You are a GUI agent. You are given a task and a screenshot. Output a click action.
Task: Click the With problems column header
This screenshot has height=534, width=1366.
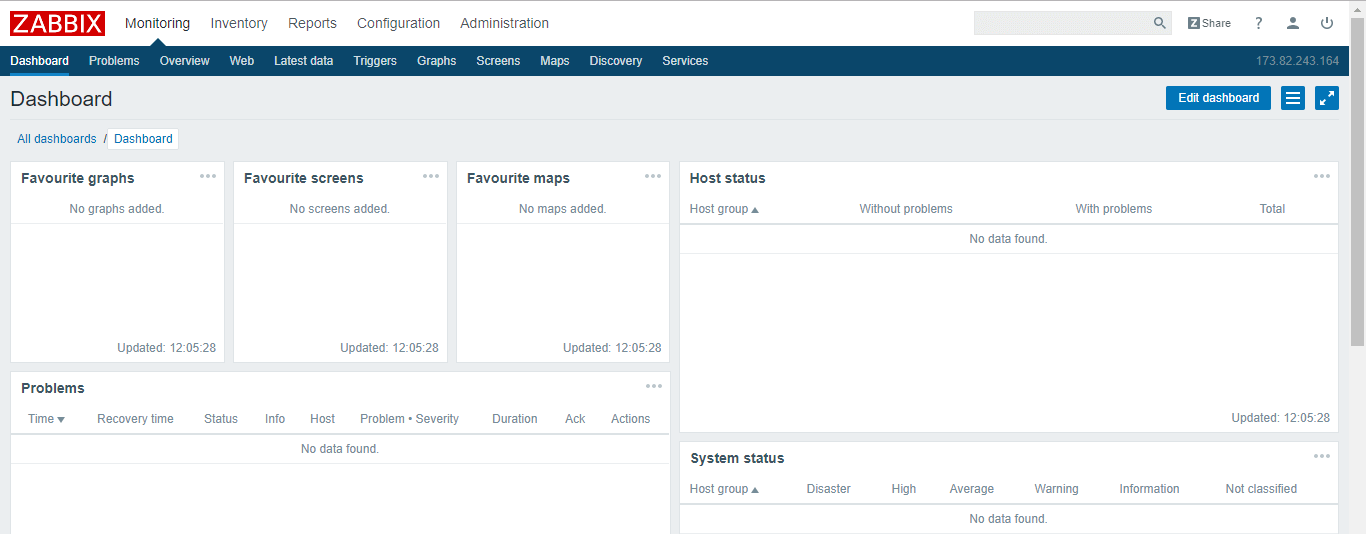tap(1114, 209)
